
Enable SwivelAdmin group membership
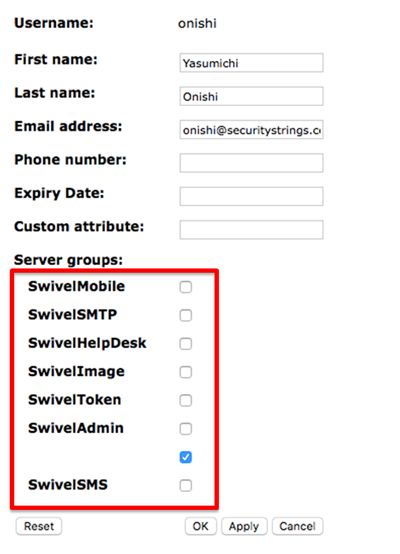pos(186,429)
